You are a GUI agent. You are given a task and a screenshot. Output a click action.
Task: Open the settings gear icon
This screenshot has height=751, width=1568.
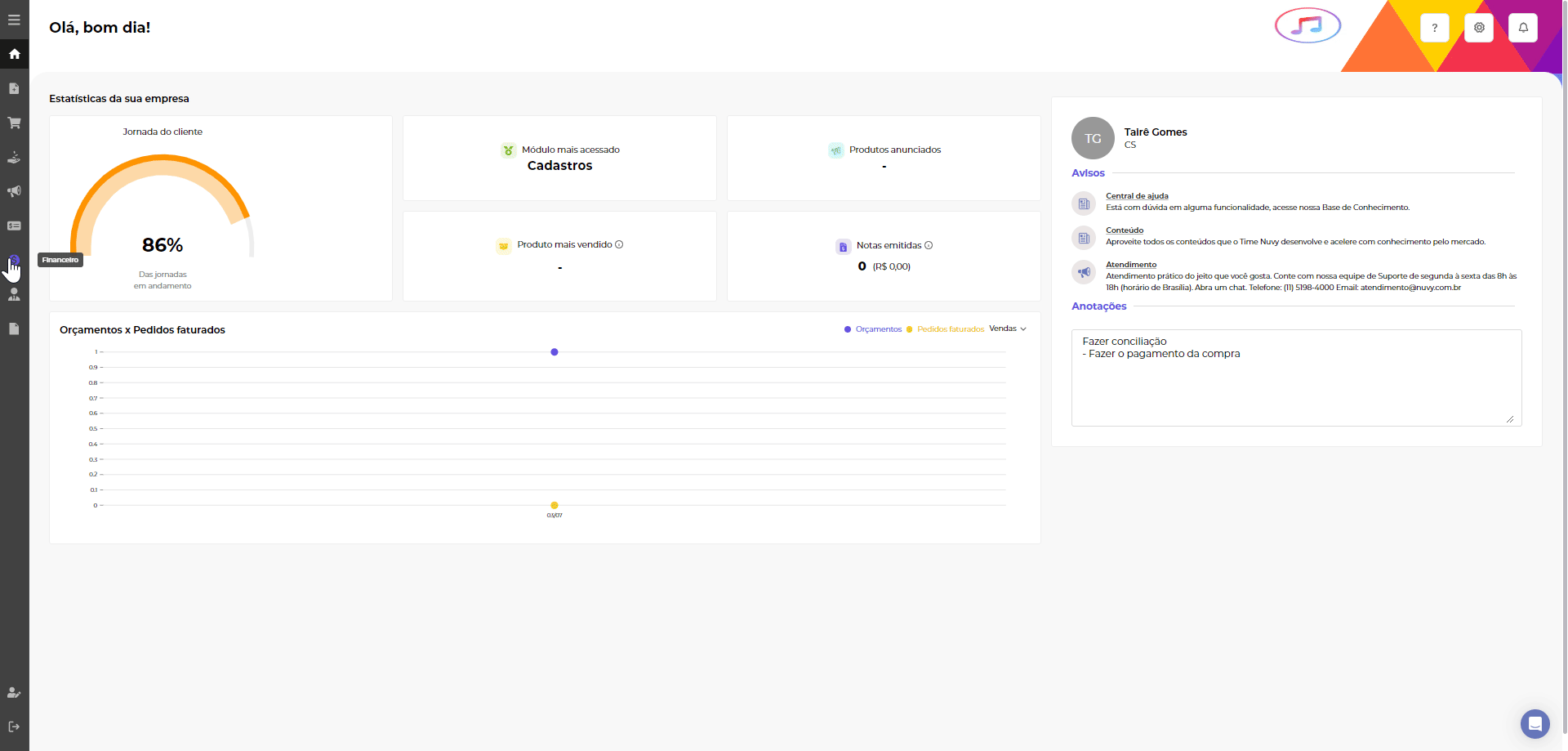point(1479,28)
